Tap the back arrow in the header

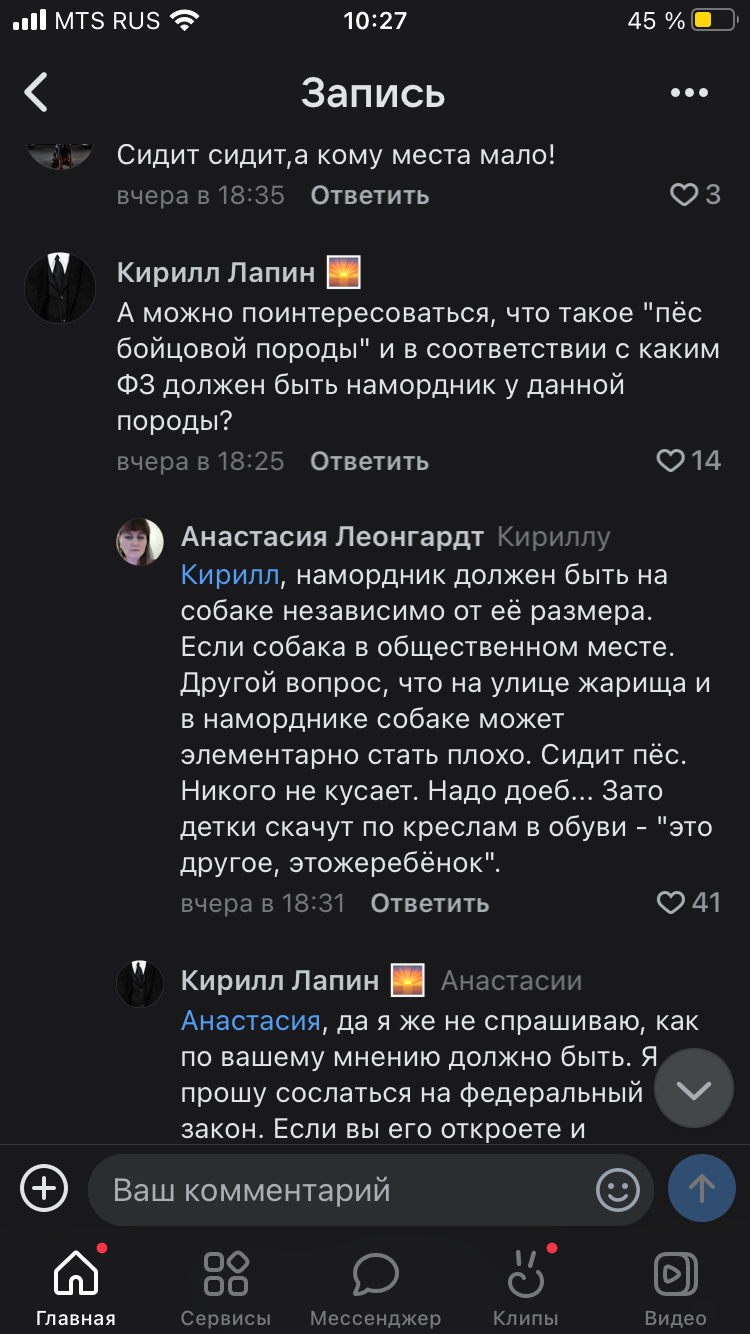coord(37,93)
